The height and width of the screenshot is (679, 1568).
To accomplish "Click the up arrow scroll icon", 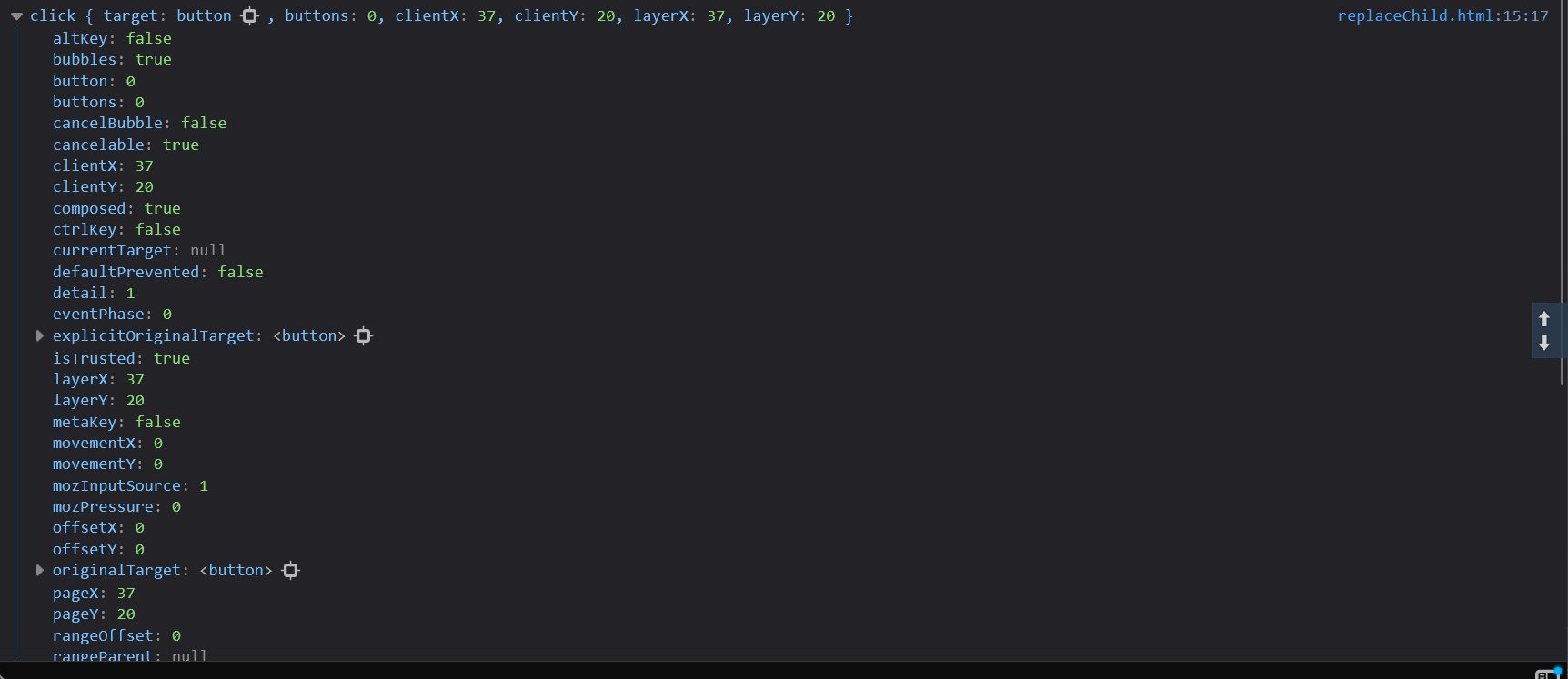I will tap(1543, 319).
